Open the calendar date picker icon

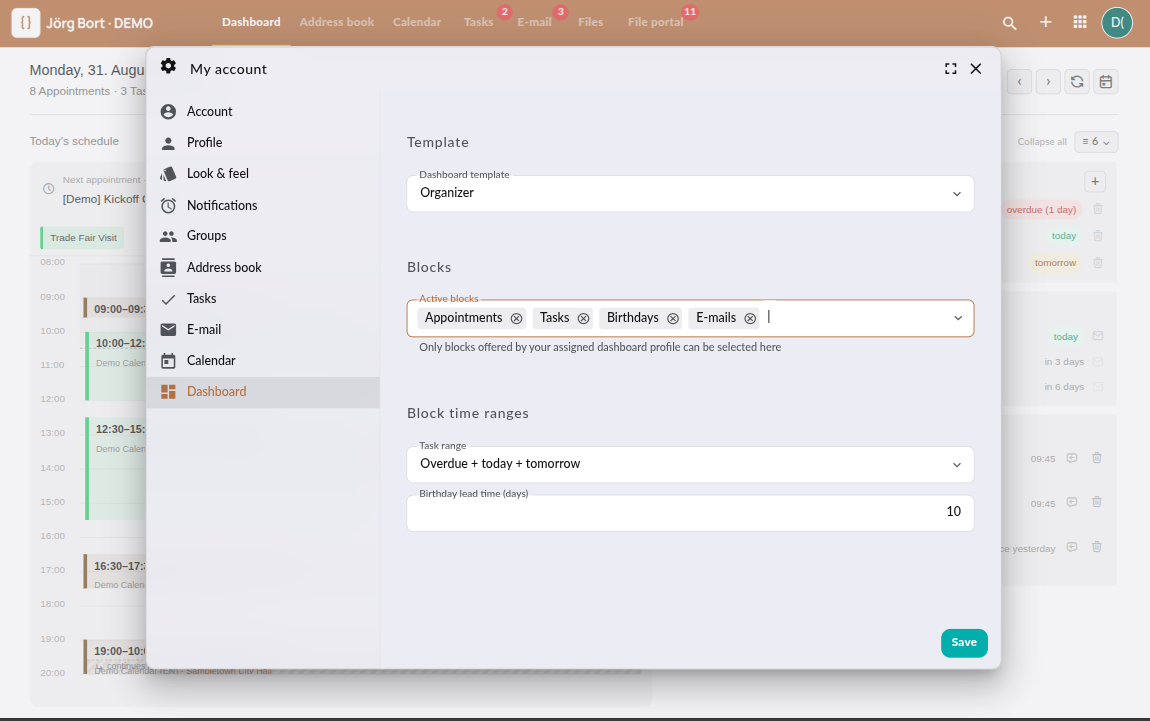point(1105,81)
